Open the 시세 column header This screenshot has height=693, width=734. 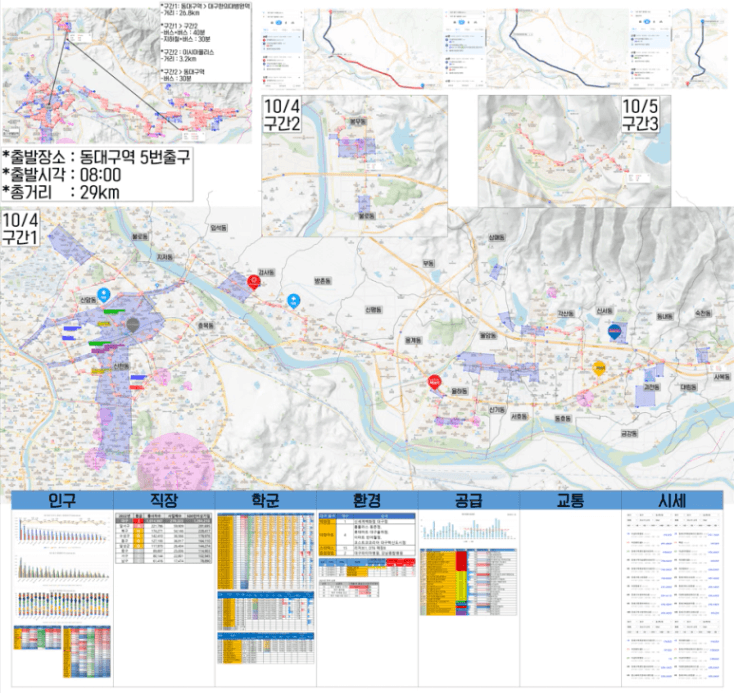[x=671, y=500]
